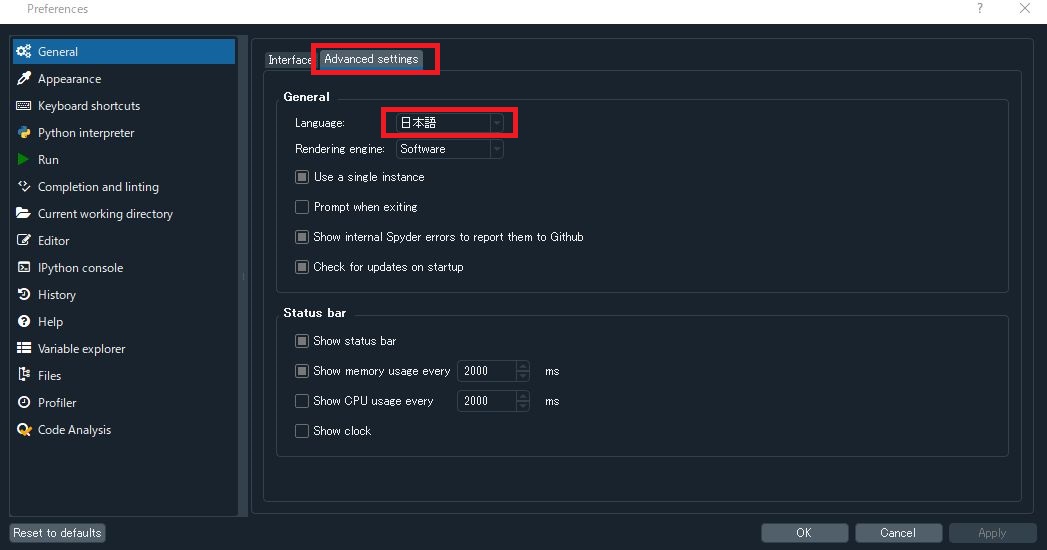Select the Advanced settings tab
The width and height of the screenshot is (1047, 550).
[371, 59]
